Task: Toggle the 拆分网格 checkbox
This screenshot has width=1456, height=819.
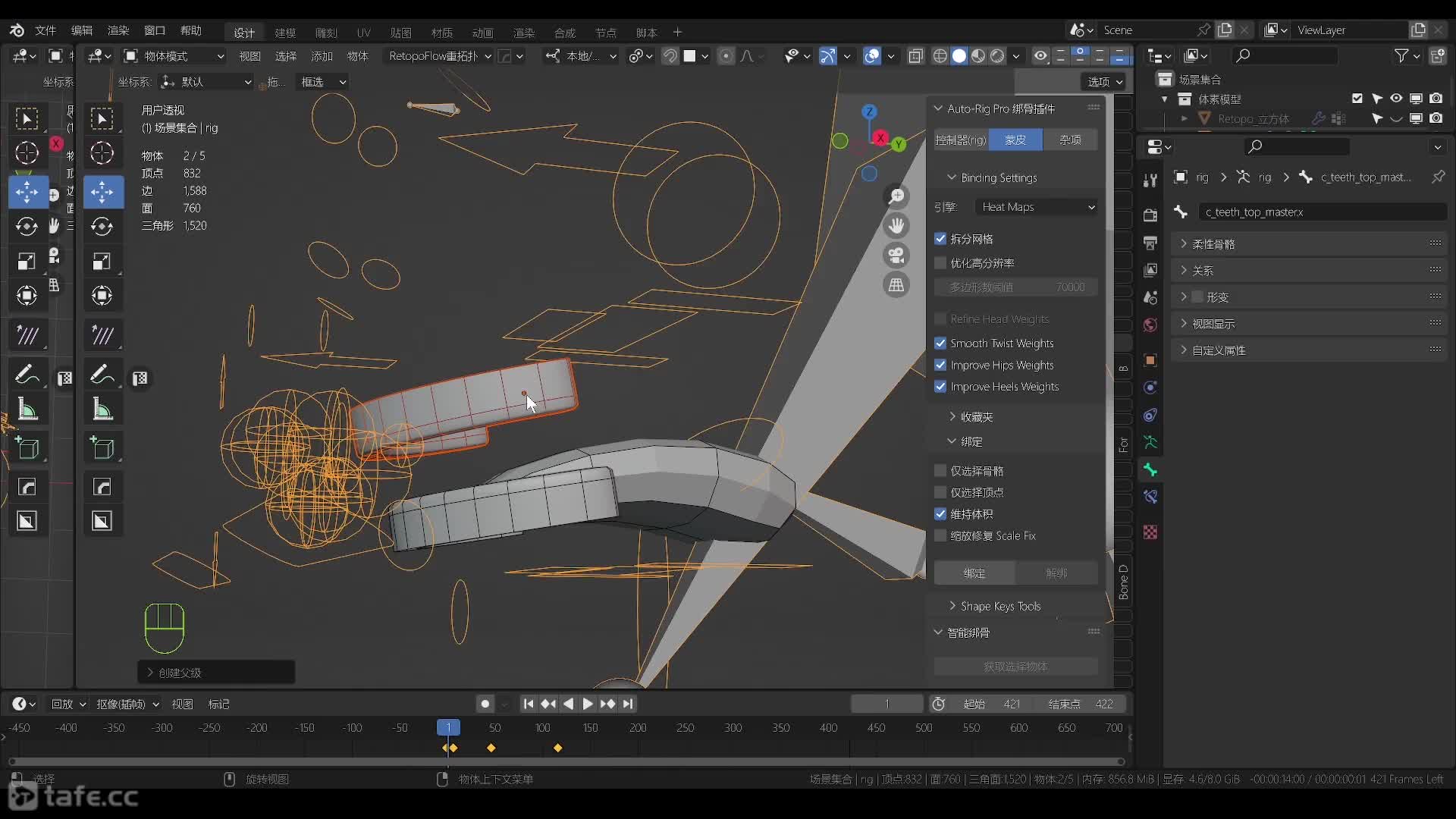Action: tap(940, 239)
